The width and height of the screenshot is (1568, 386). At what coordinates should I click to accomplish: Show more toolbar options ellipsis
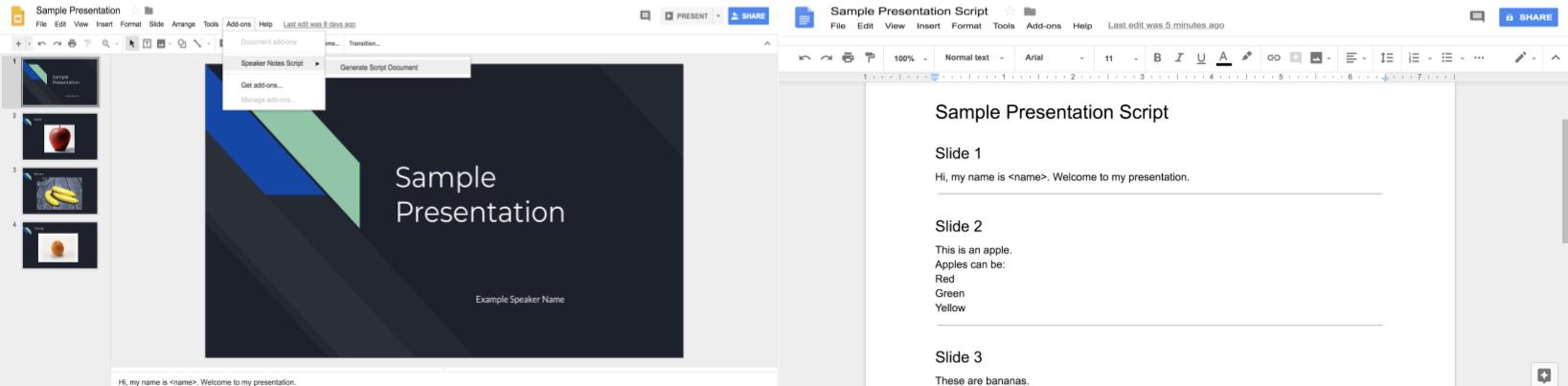(x=1479, y=57)
